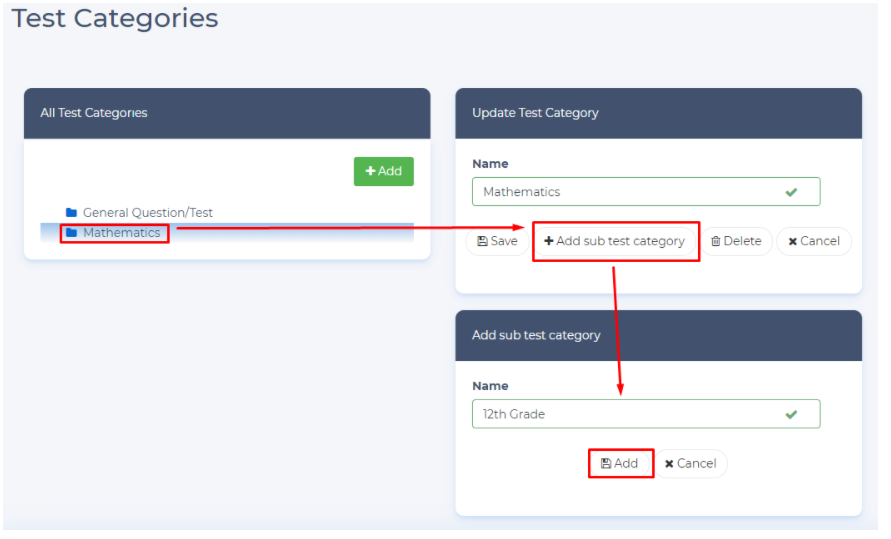Screen dimensions: 891x539
Task: Click the floppy disk icon on Save
Action: pyautogui.click(x=482, y=241)
